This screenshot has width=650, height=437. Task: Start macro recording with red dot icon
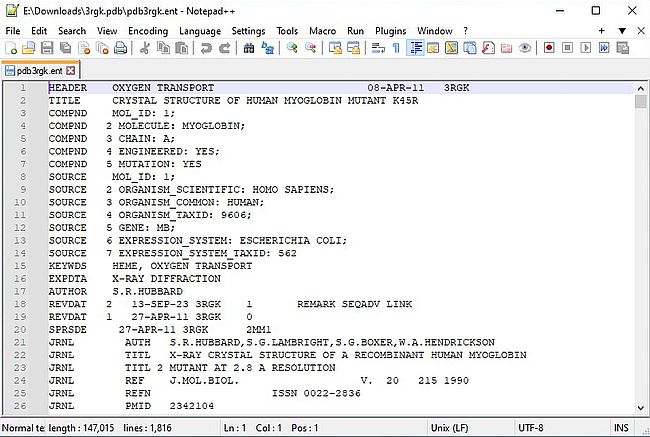tap(549, 48)
